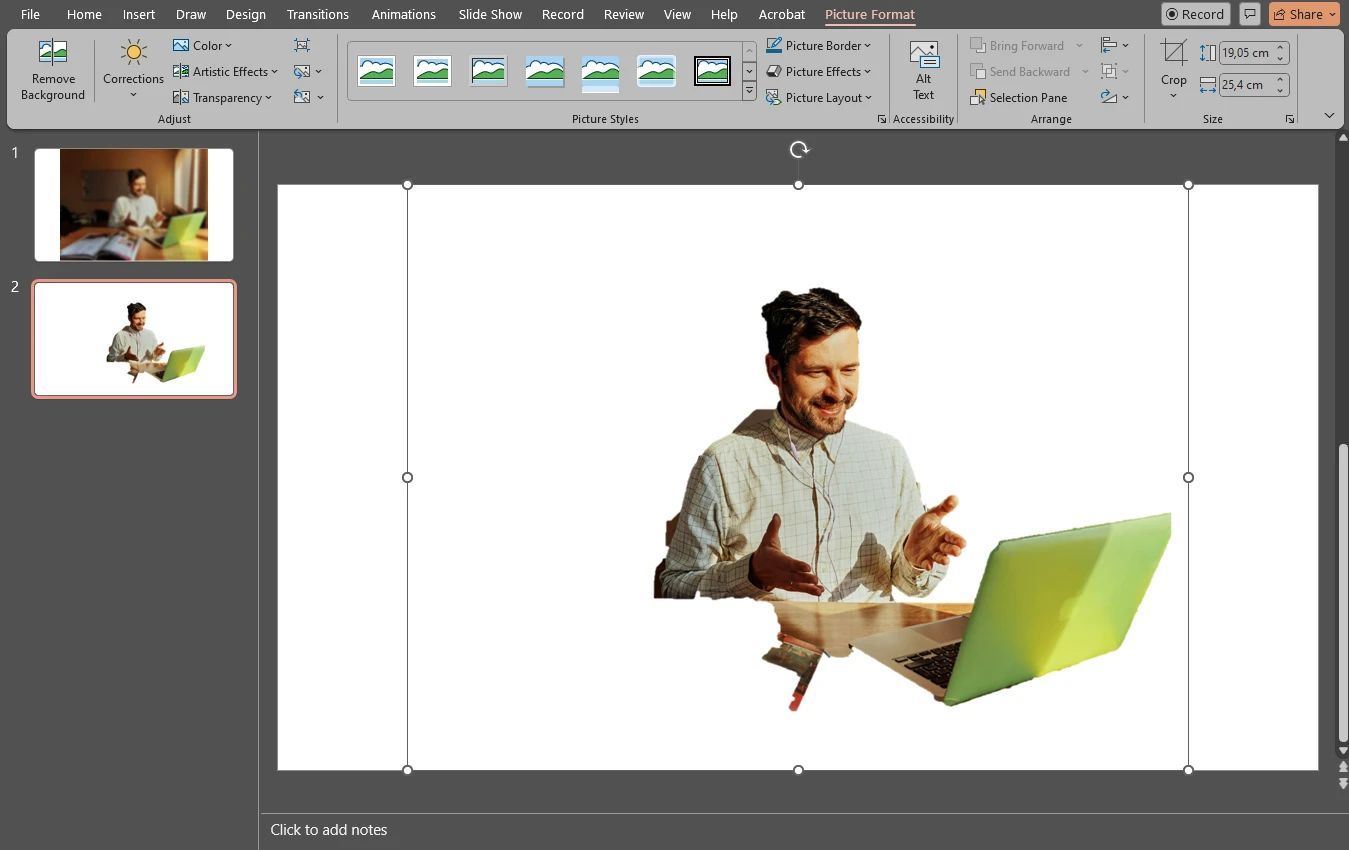Click the top-left picture resize handle
Image resolution: width=1349 pixels, height=850 pixels.
click(407, 185)
